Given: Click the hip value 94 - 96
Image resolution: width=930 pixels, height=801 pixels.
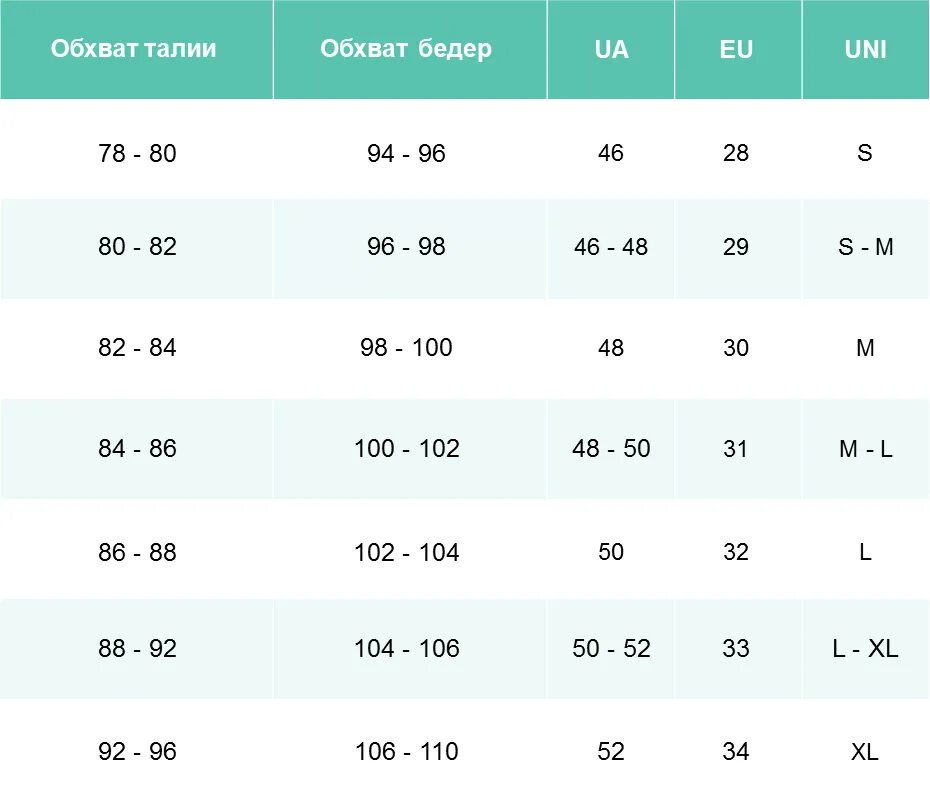Looking at the screenshot, I should coord(406,153).
